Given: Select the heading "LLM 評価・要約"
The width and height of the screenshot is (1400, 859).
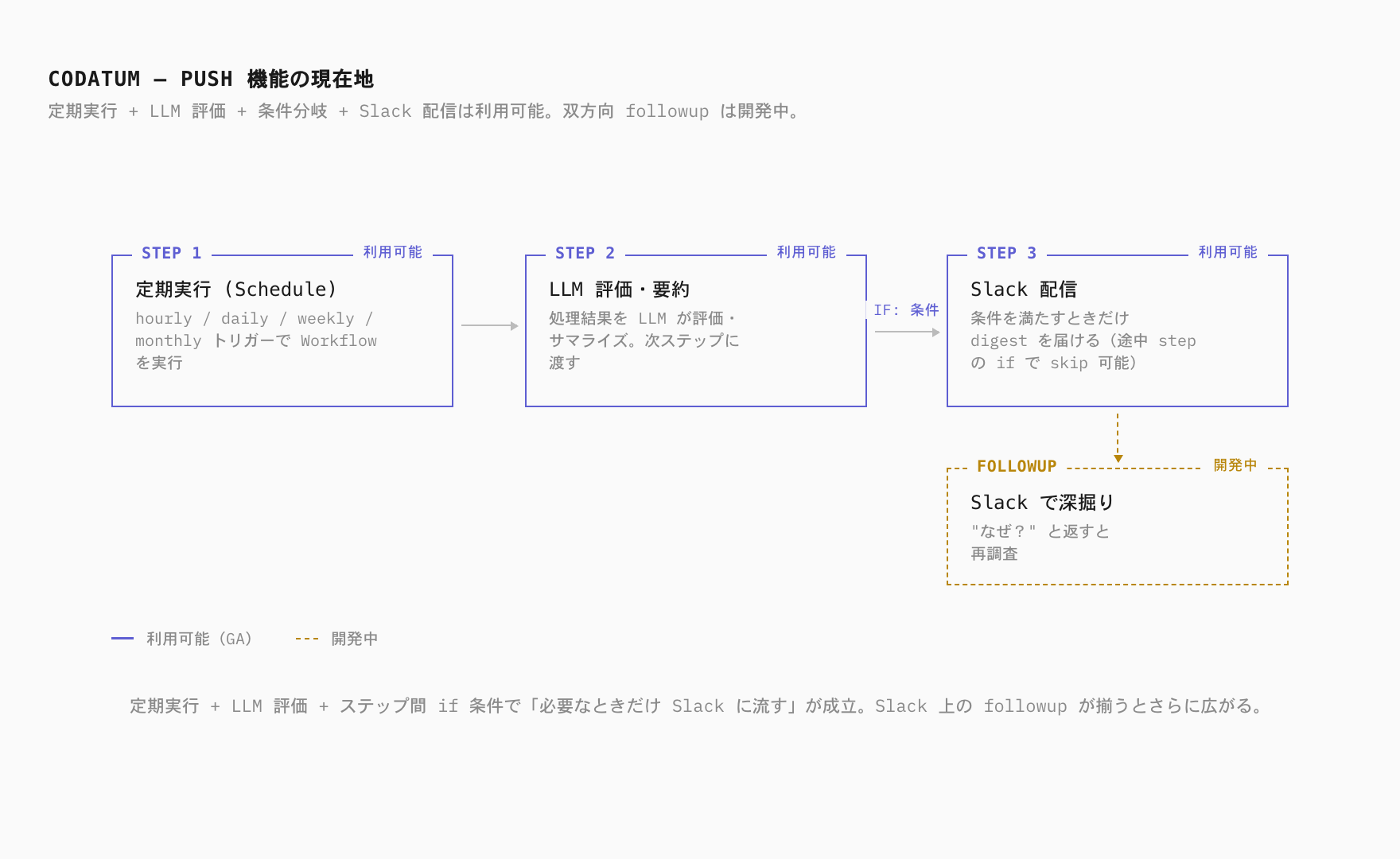Looking at the screenshot, I should tap(619, 290).
